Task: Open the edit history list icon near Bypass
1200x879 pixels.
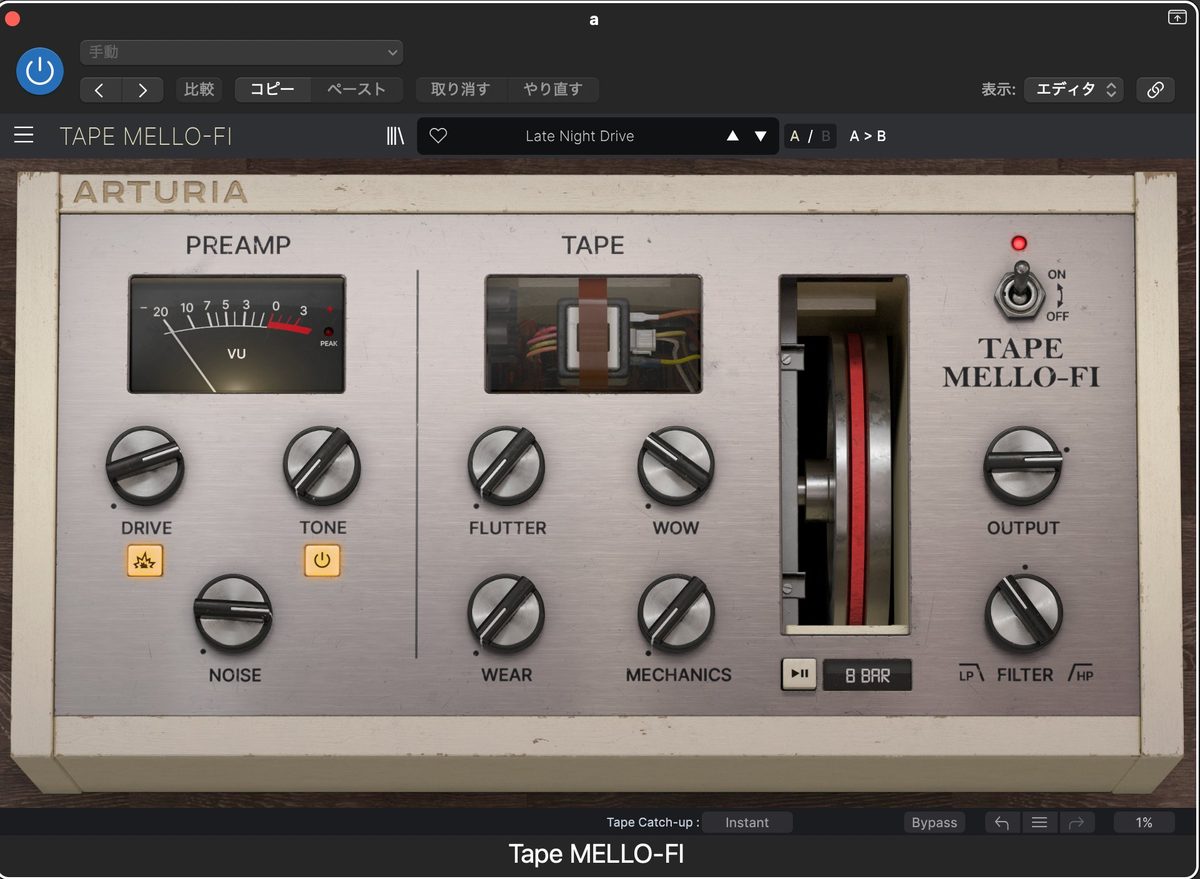Action: [1039, 822]
